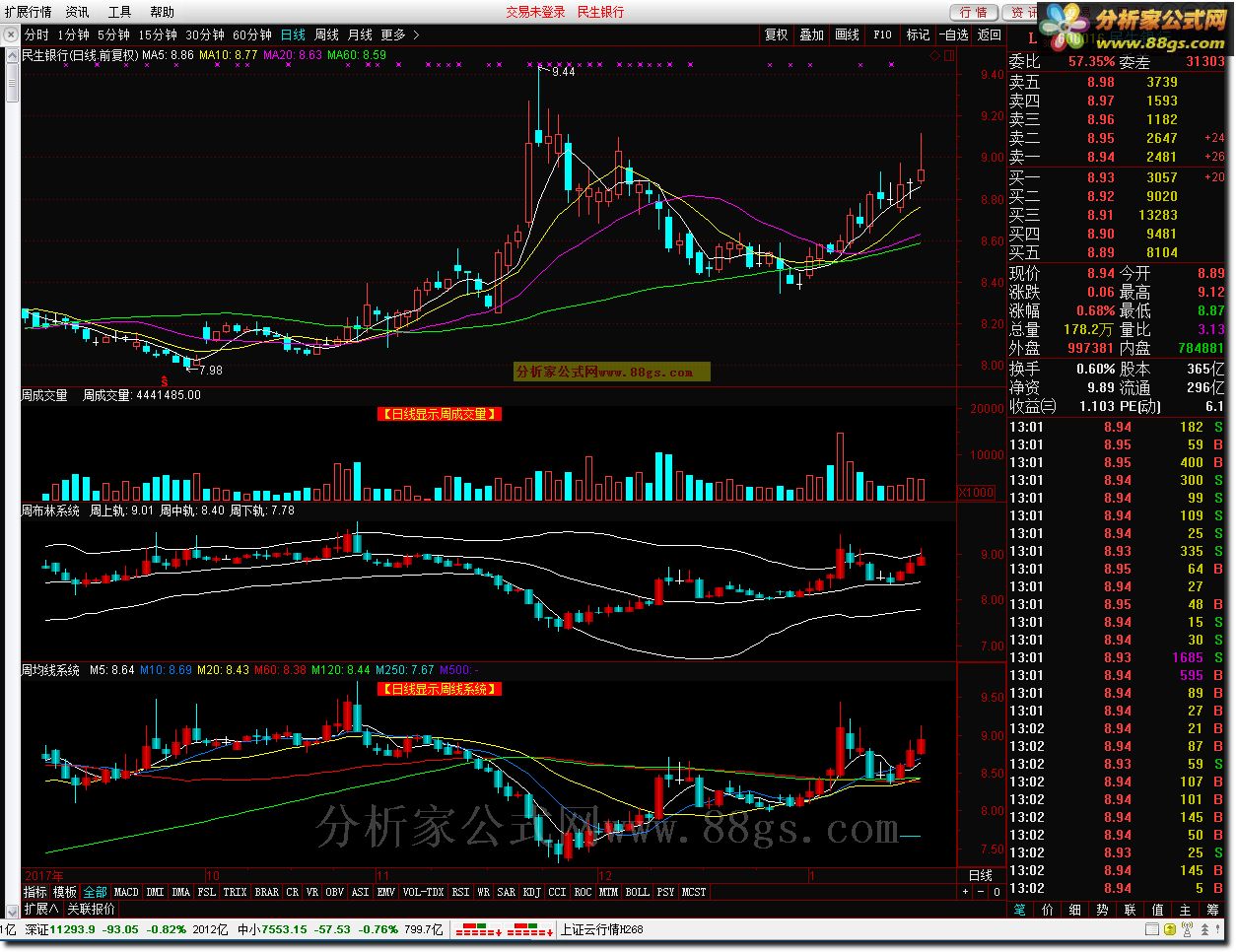Open 资讯 menu in menu bar
The image size is (1236, 952).
(77, 12)
